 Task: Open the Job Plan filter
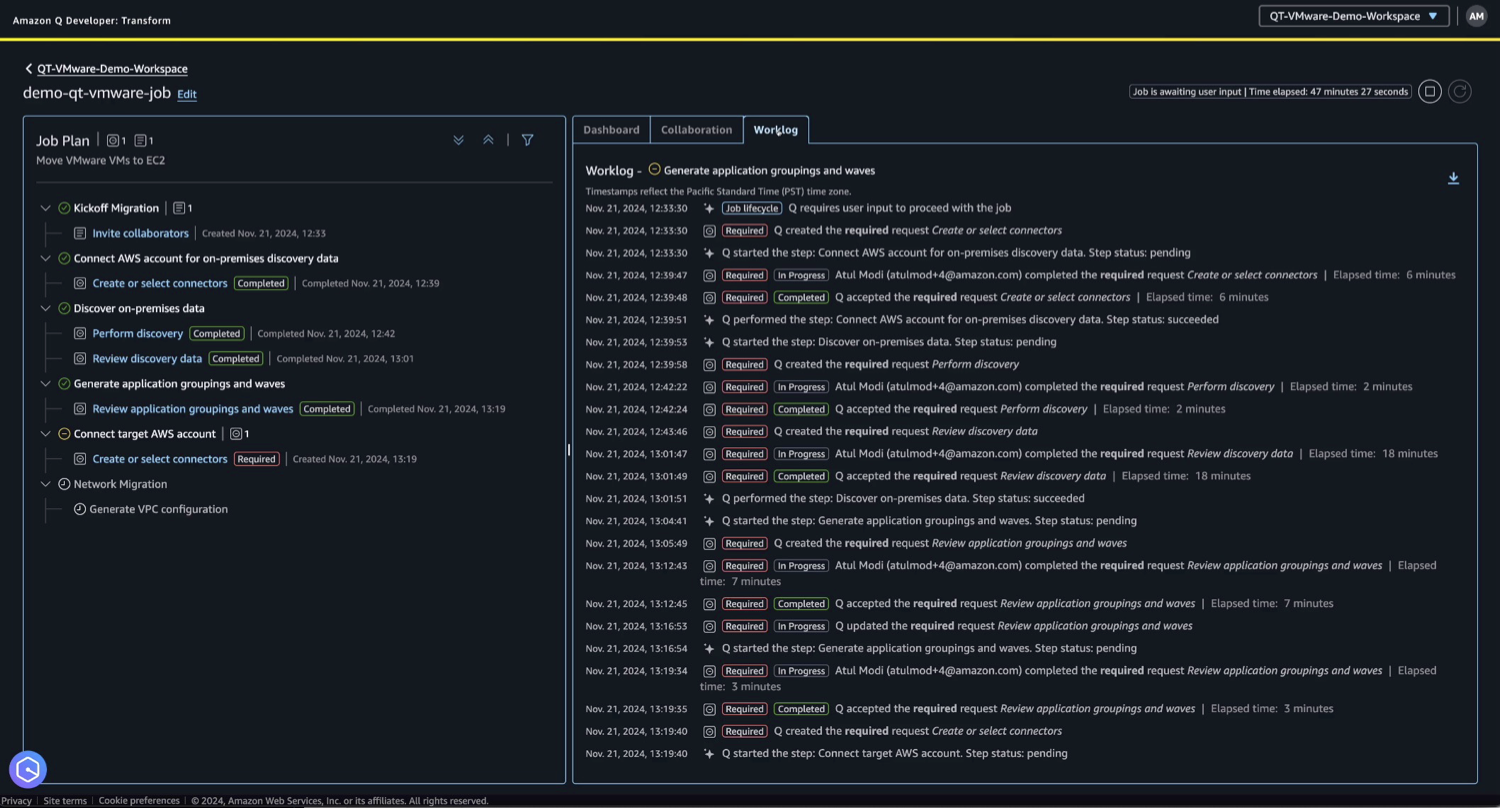point(528,140)
